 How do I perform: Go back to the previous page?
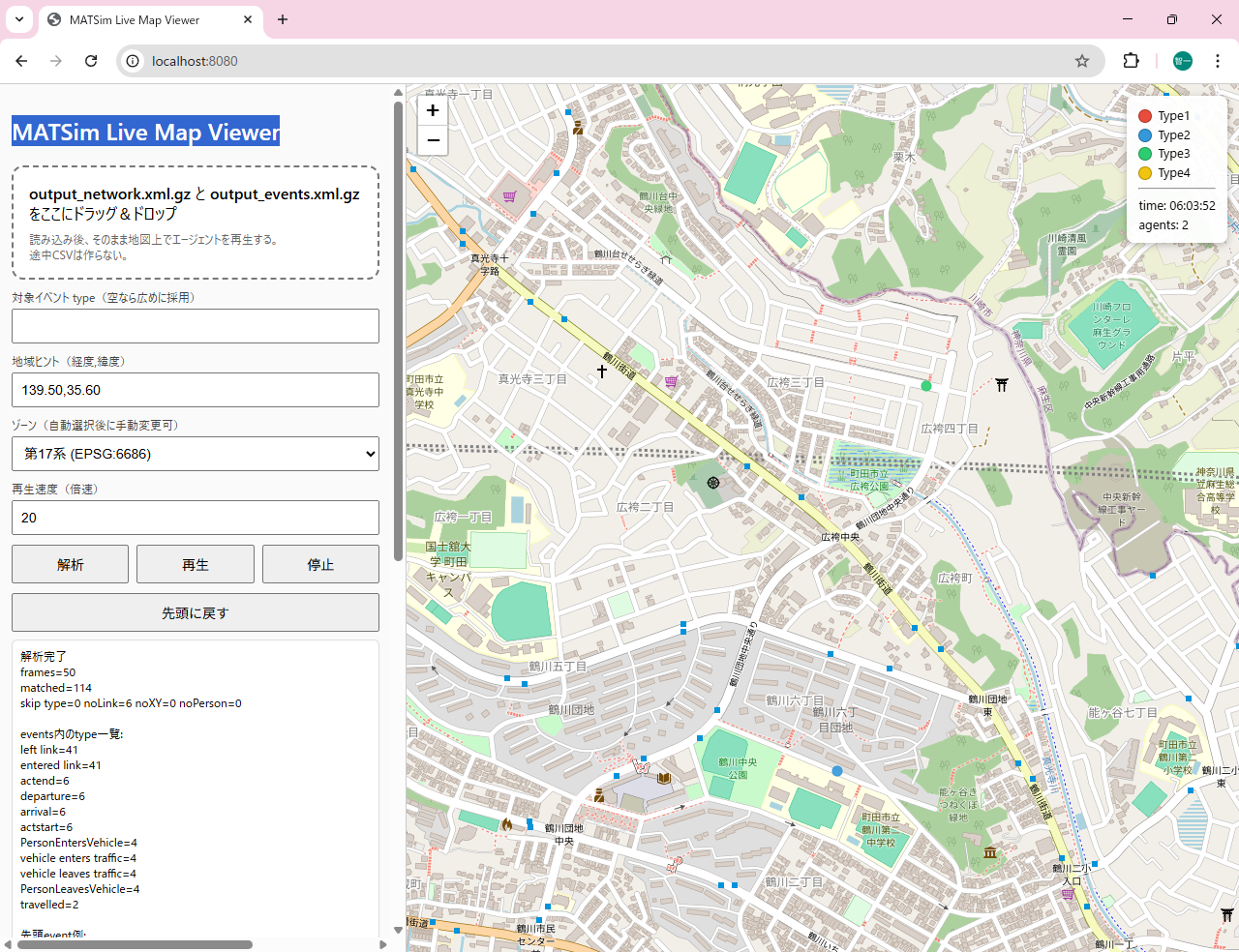pos(21,61)
